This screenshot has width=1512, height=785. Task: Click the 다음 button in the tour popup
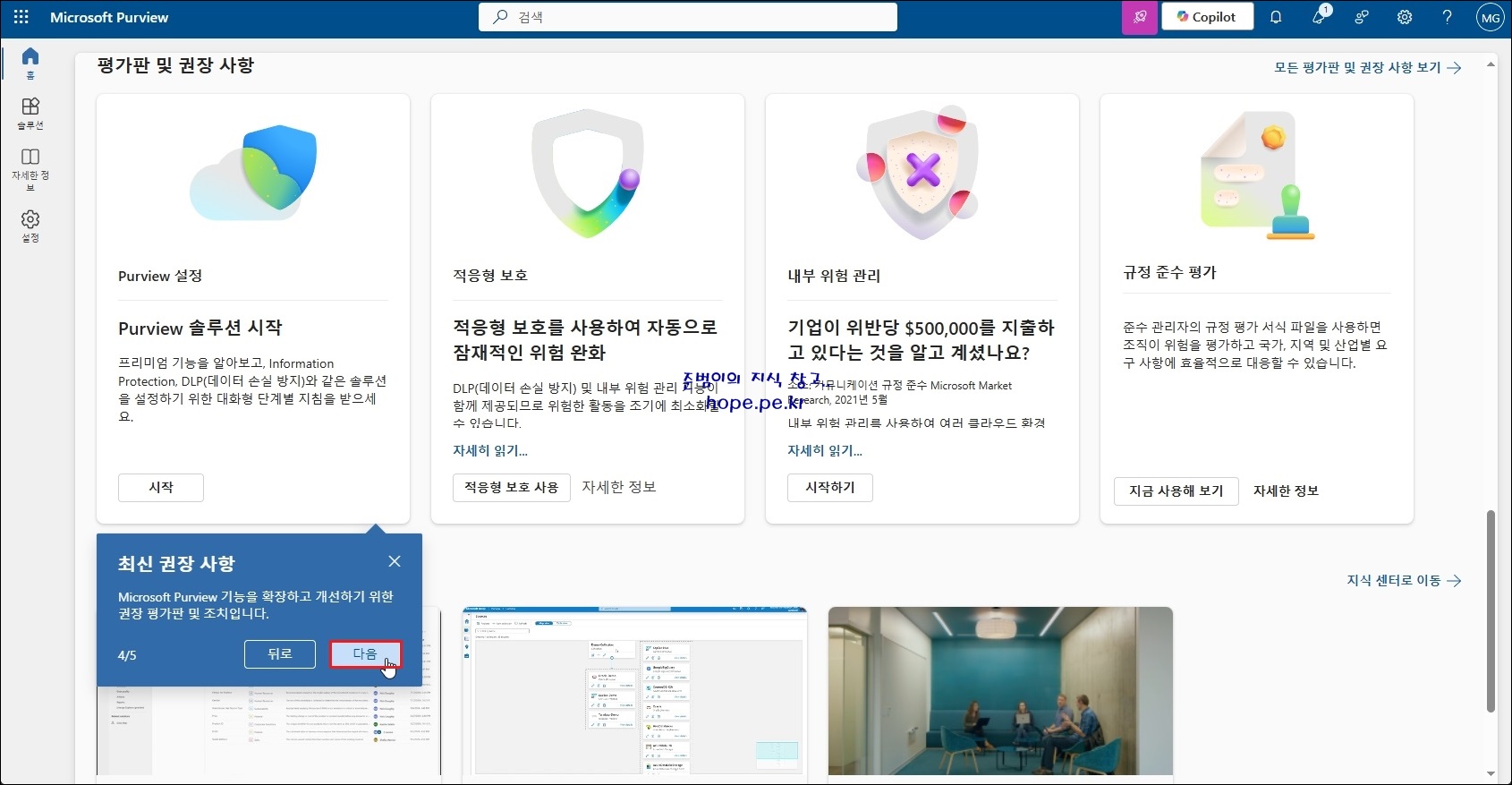coord(365,654)
